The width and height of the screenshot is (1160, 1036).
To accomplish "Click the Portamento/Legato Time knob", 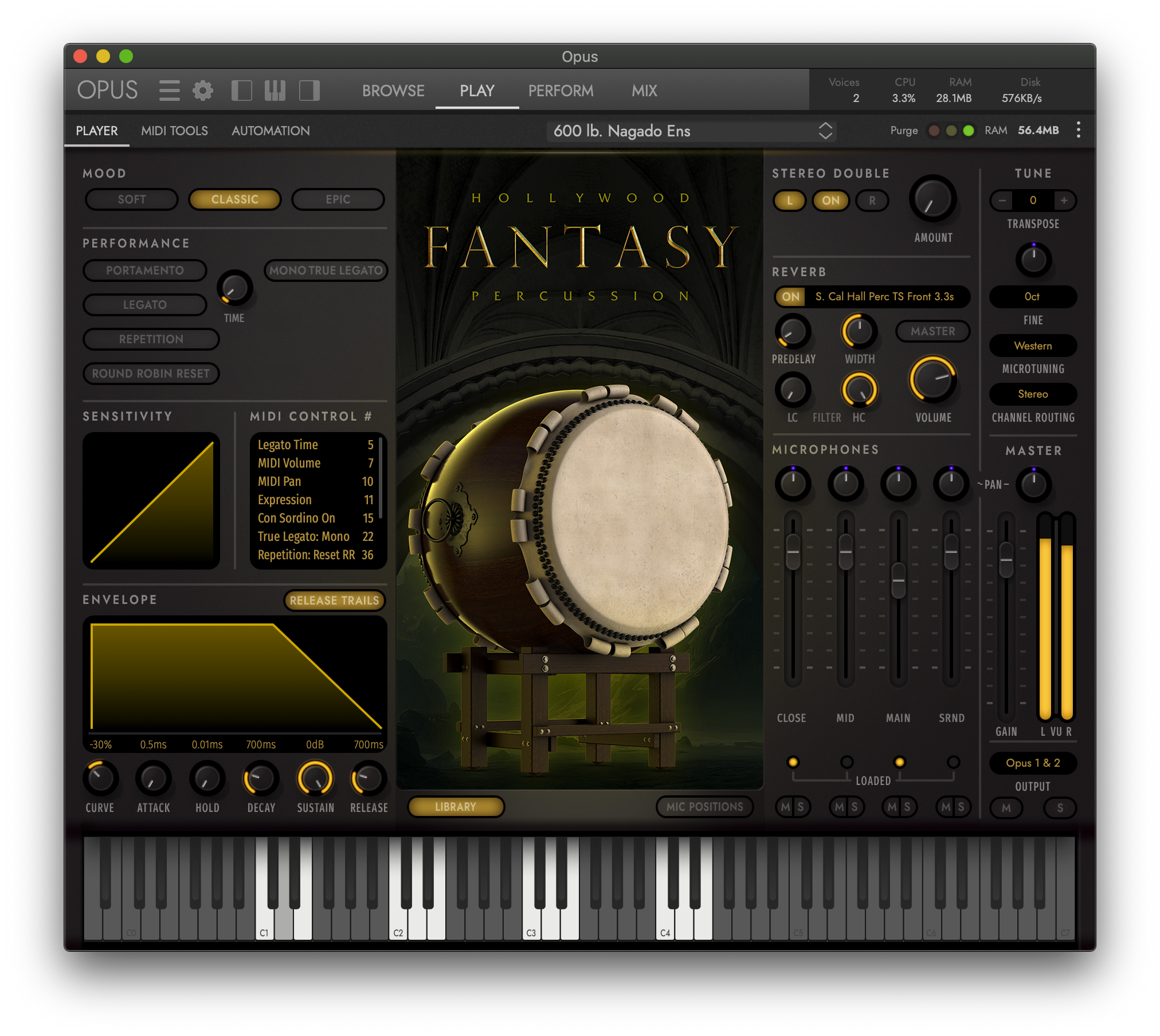I will [234, 287].
